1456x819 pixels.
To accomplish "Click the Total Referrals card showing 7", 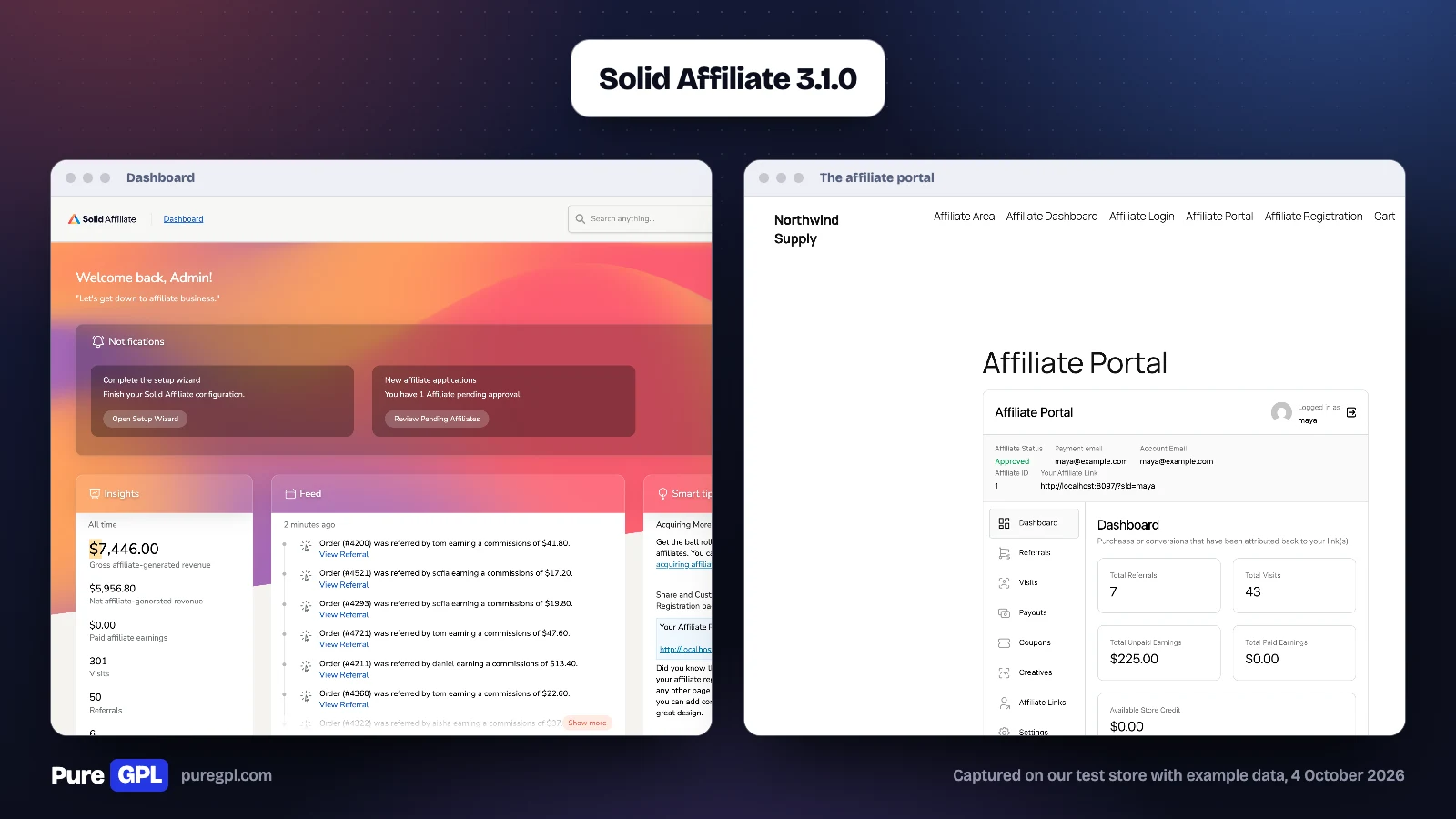I will 1158,585.
